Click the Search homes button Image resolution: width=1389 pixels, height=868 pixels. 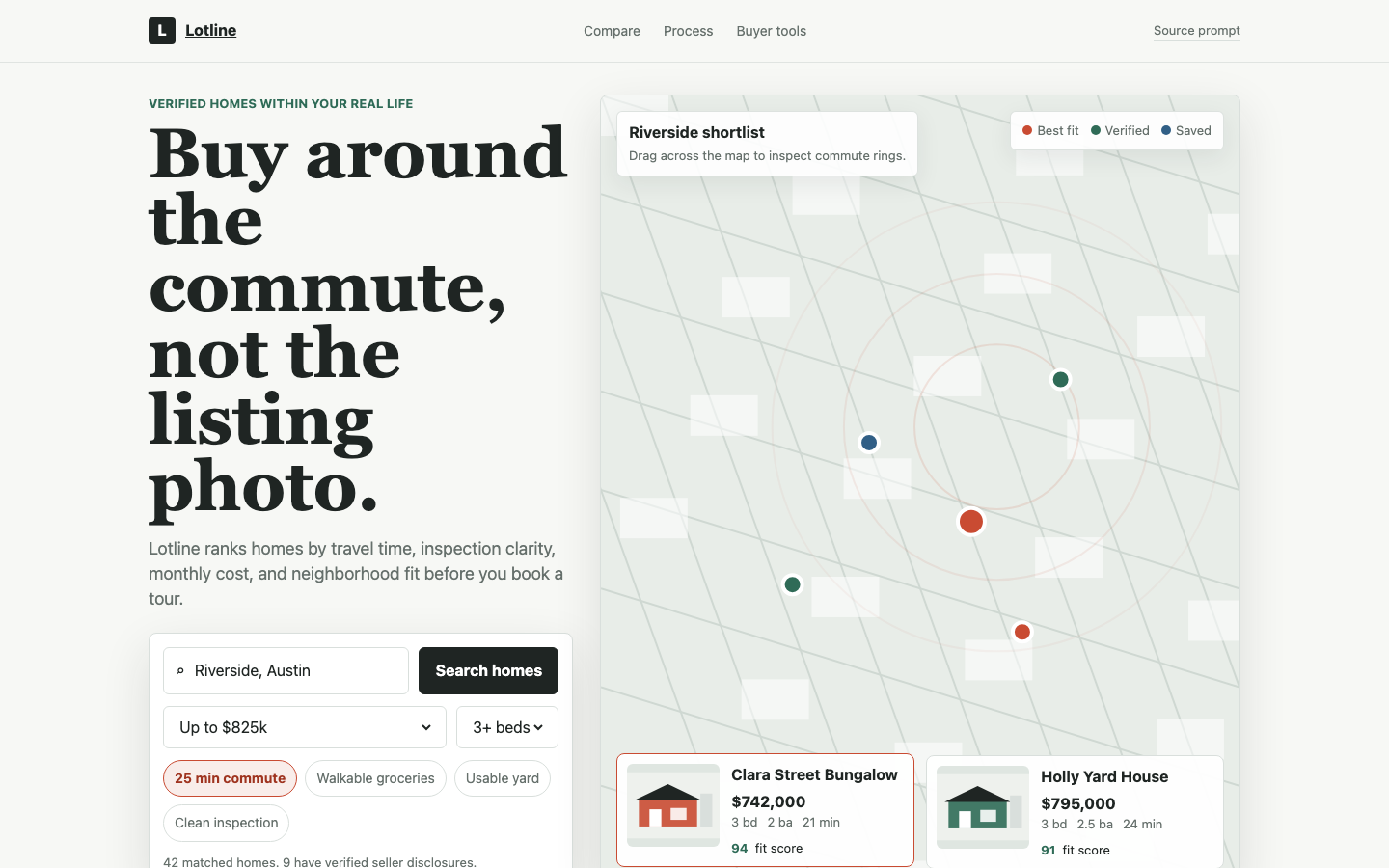point(488,670)
